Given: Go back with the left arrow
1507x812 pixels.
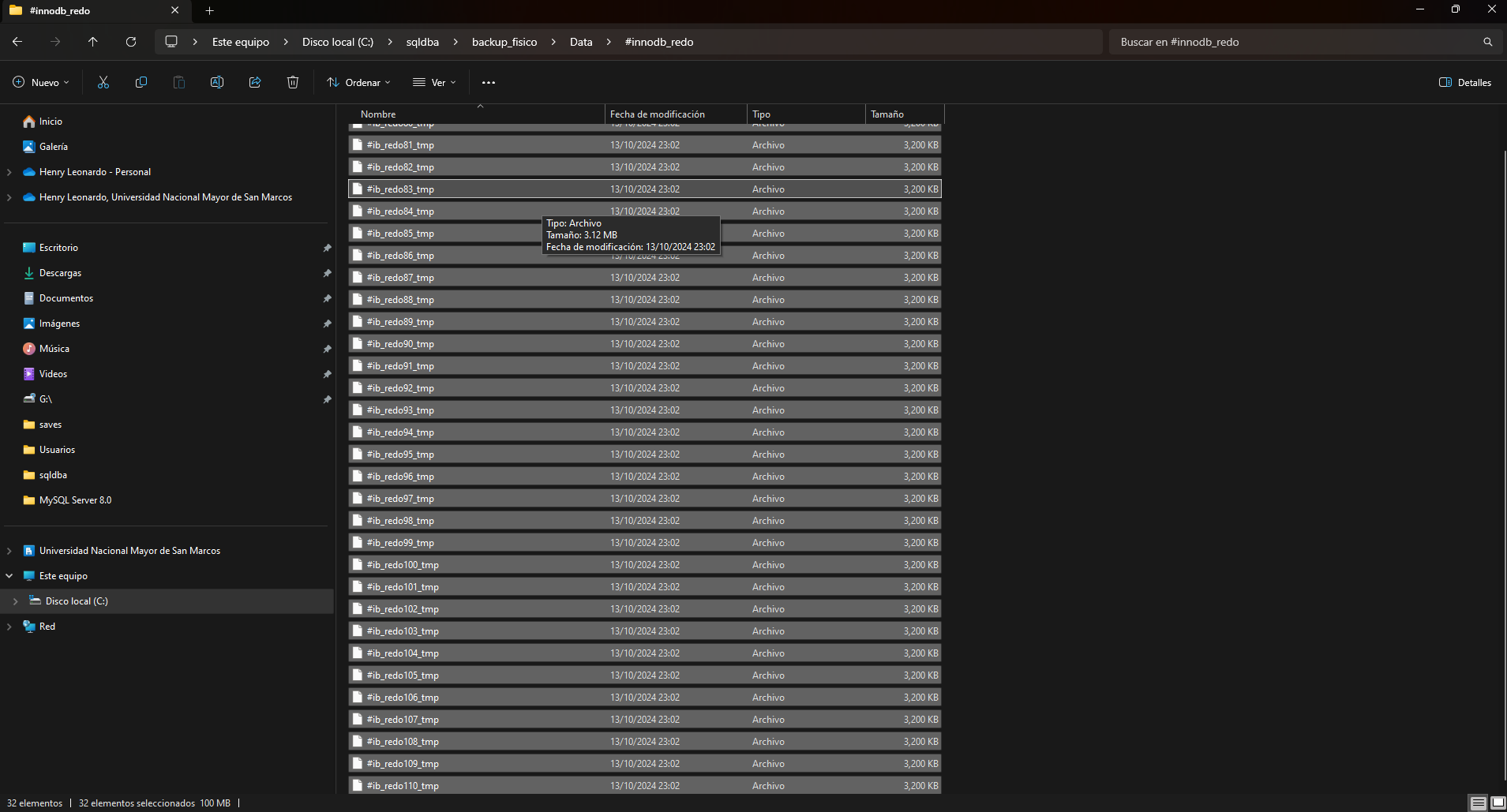Looking at the screenshot, I should pyautogui.click(x=17, y=42).
